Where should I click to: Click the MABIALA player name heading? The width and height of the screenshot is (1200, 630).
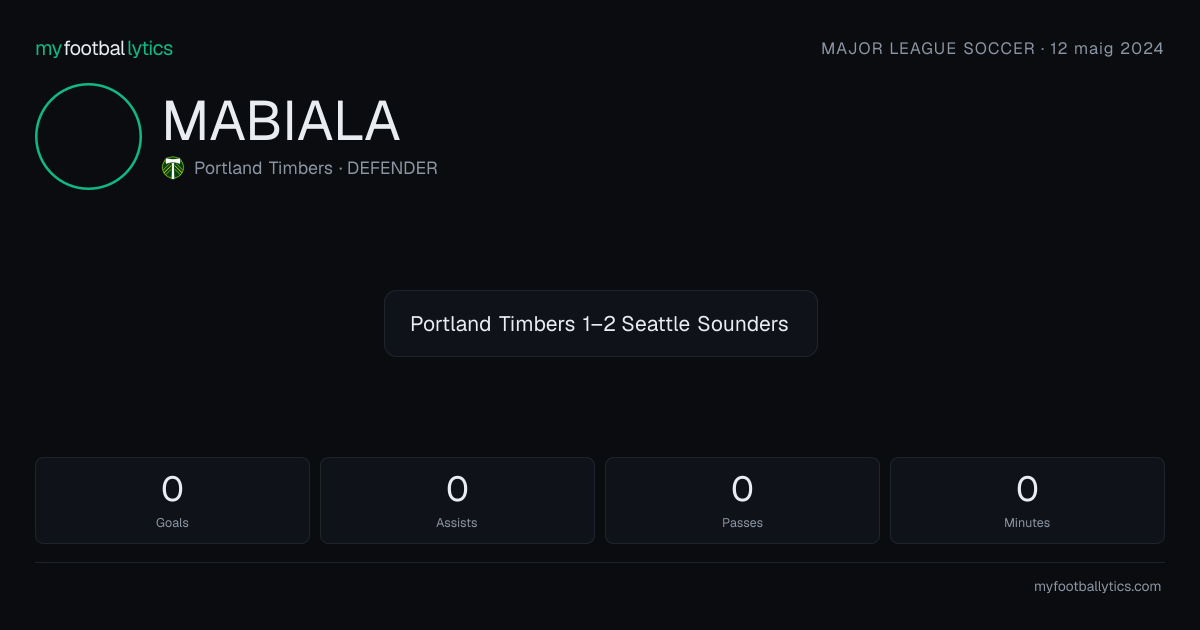(x=281, y=121)
